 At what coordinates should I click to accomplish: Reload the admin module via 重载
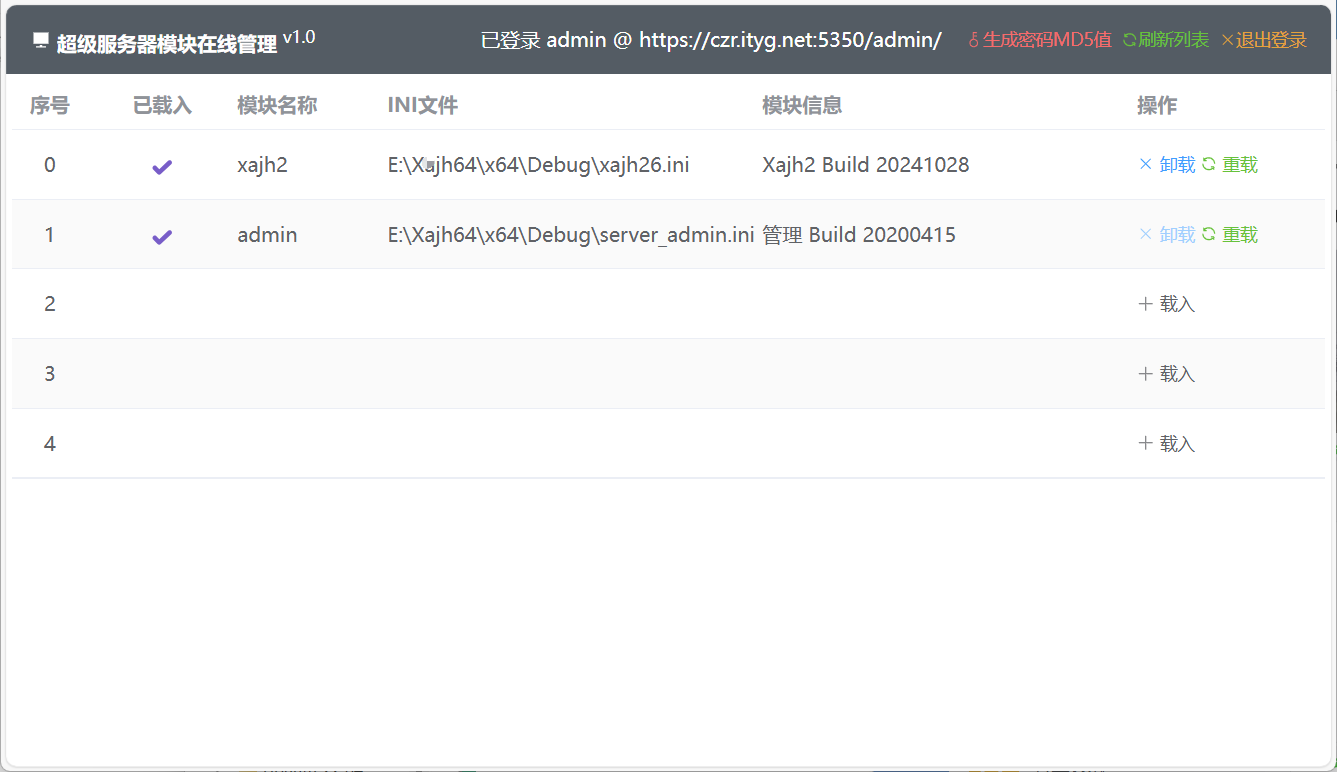coord(1230,235)
